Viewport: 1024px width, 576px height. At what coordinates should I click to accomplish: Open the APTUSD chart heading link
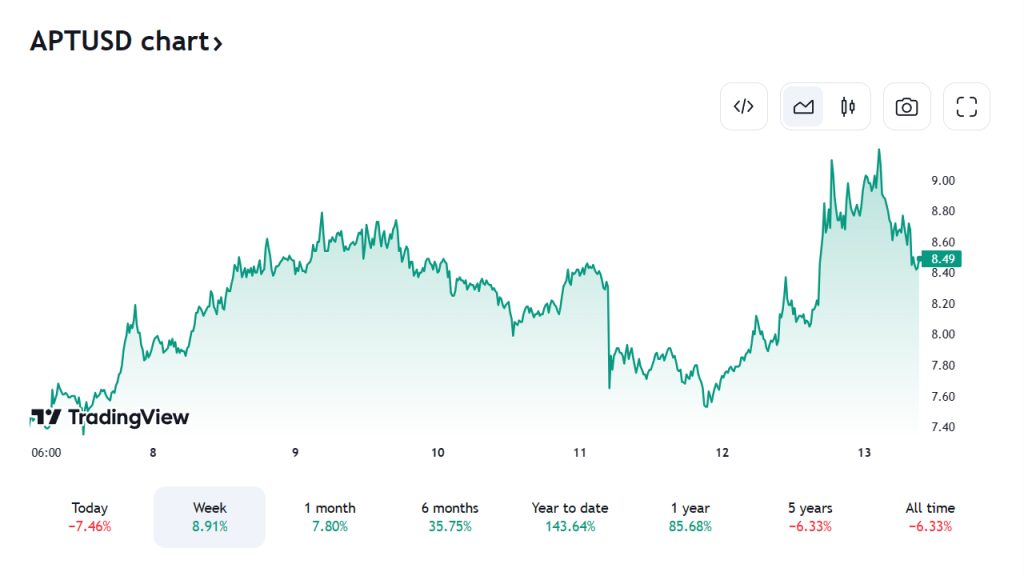[x=118, y=42]
